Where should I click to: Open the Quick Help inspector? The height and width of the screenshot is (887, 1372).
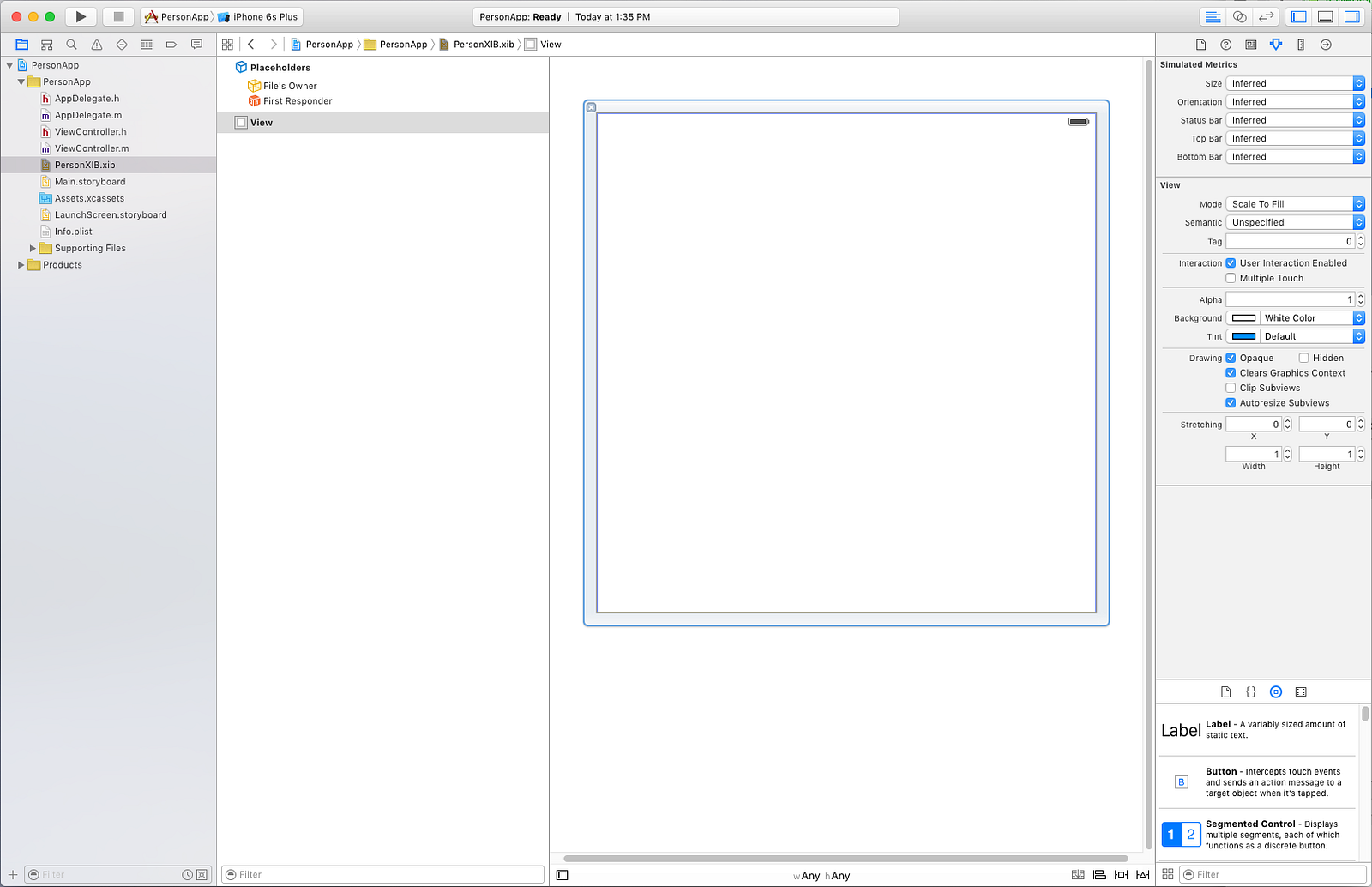tap(1226, 45)
